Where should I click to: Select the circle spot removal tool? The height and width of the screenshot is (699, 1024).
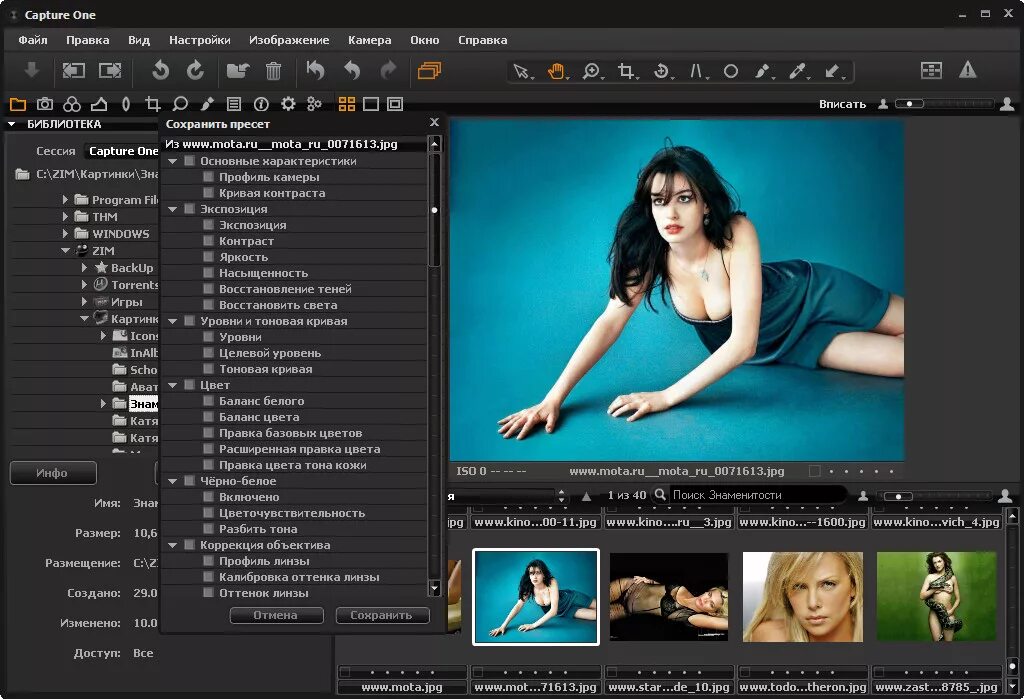click(x=731, y=71)
